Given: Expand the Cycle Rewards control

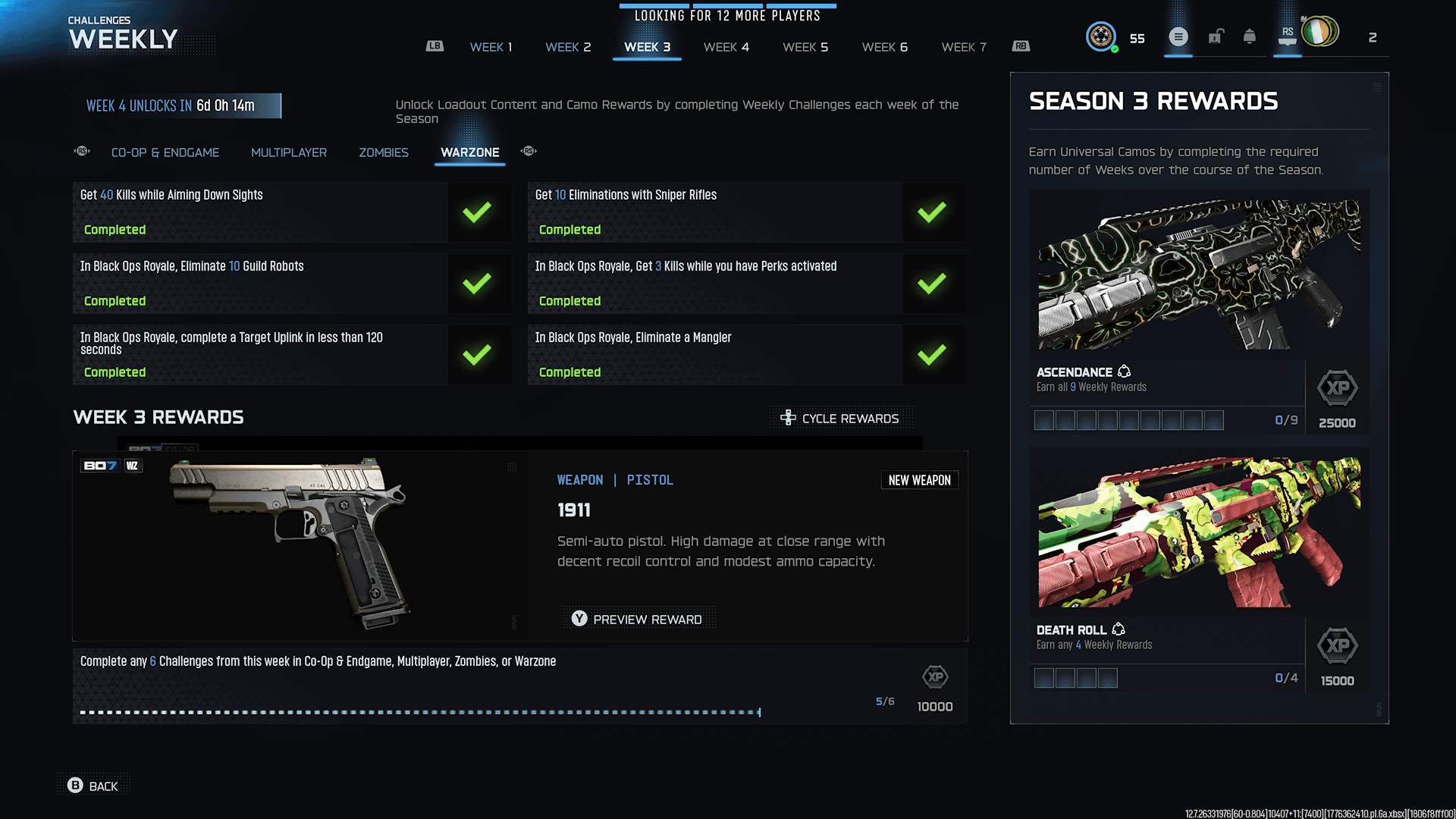Looking at the screenshot, I should 840,419.
